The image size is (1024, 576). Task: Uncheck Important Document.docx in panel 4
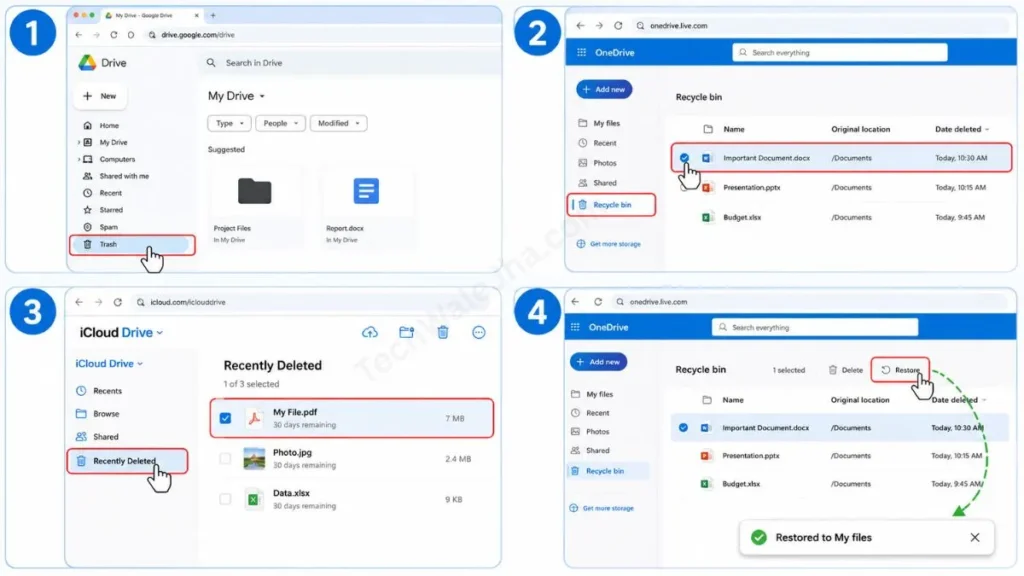[683, 428]
